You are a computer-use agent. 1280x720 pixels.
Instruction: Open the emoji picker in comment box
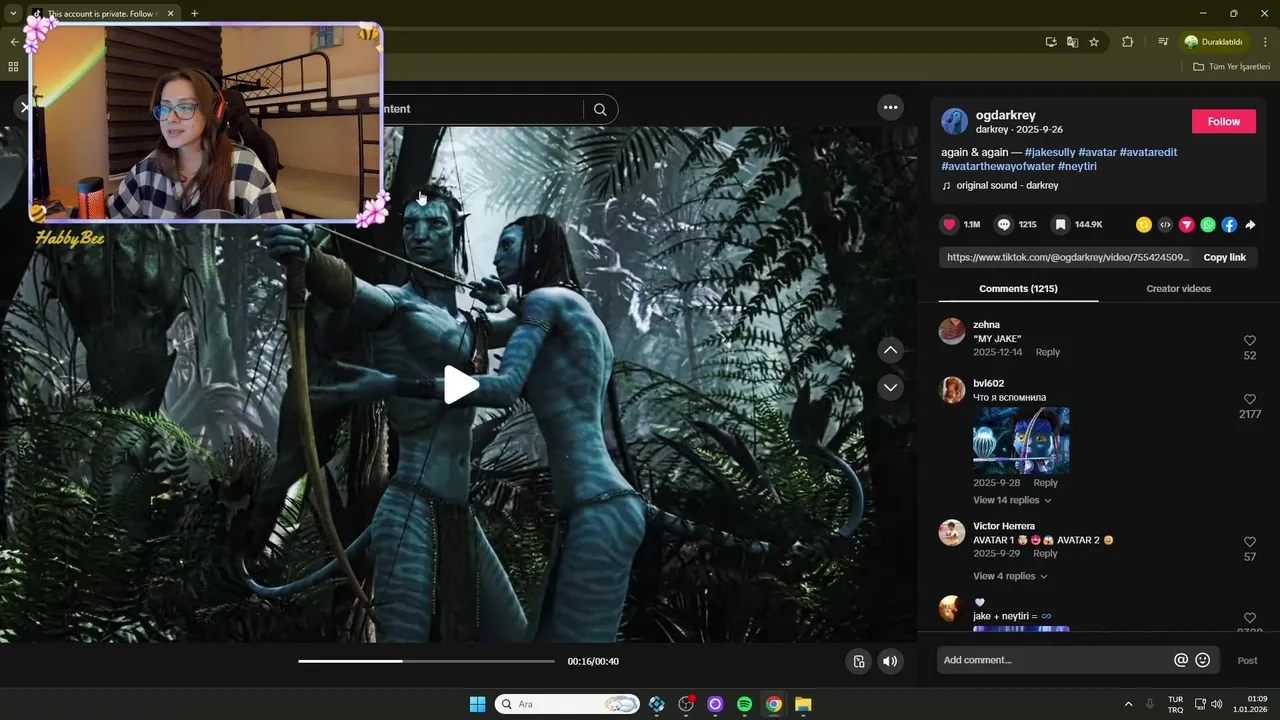click(1203, 660)
